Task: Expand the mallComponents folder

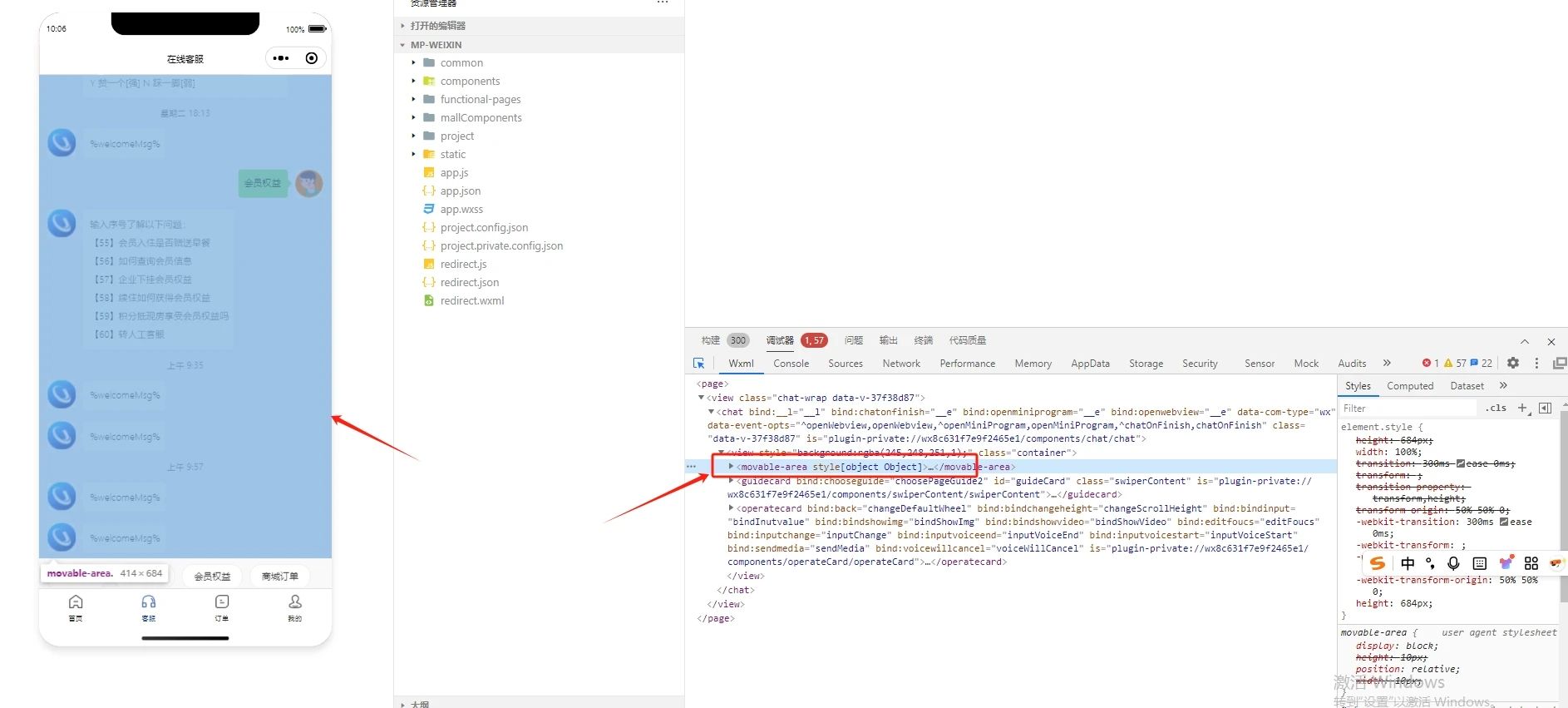Action: 413,117
